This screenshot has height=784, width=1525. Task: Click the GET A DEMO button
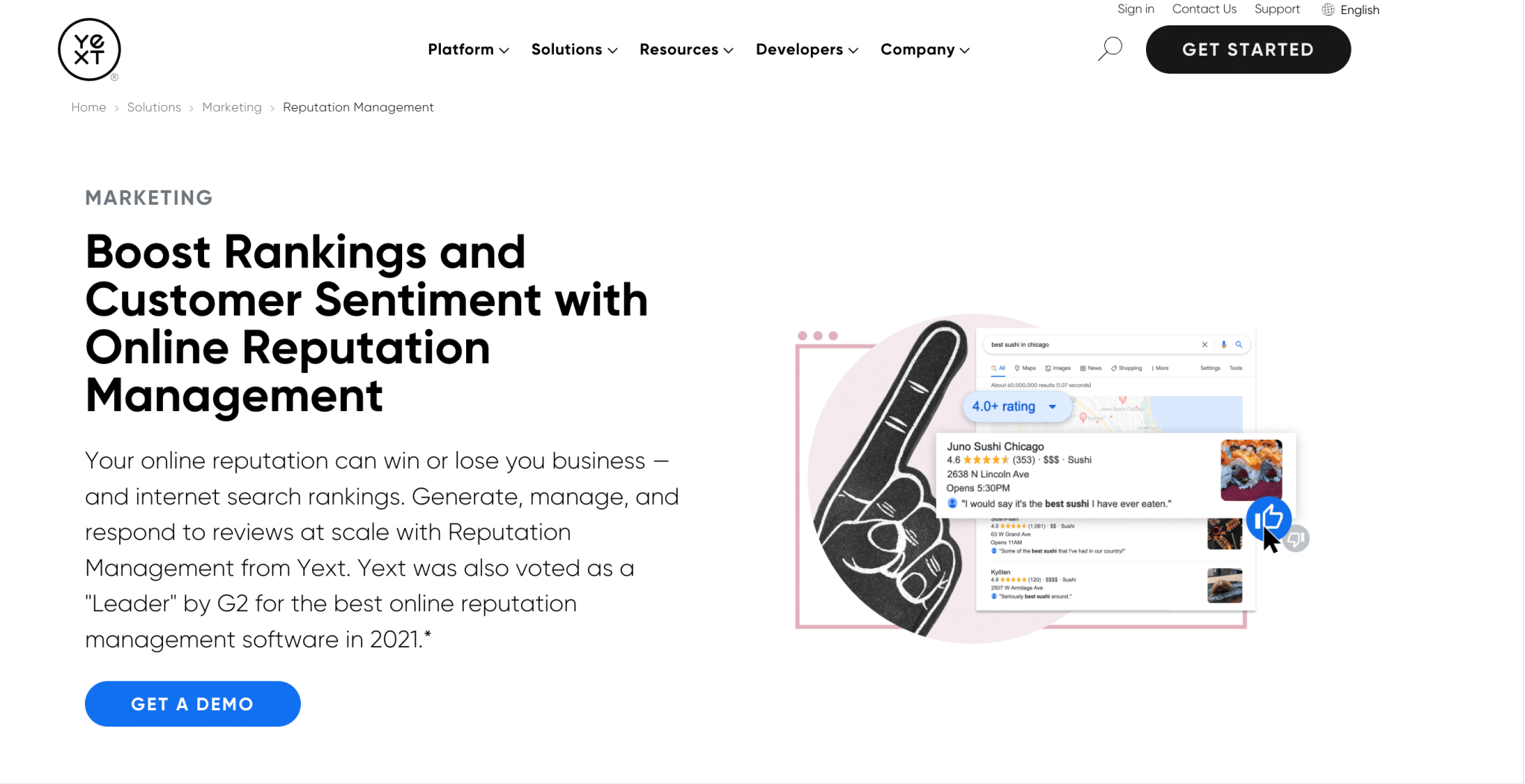[192, 703]
